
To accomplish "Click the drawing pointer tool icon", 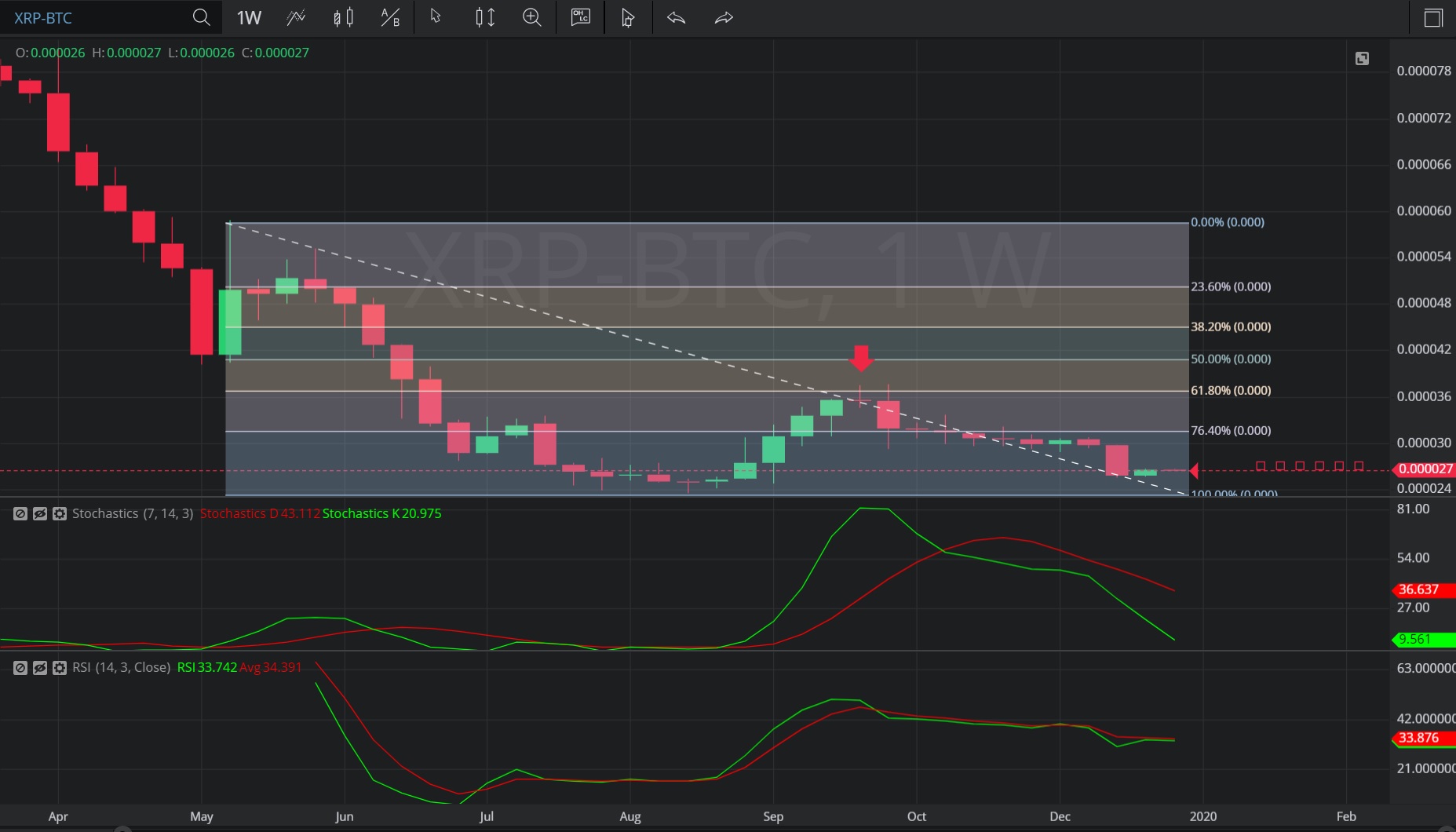I will click(627, 17).
